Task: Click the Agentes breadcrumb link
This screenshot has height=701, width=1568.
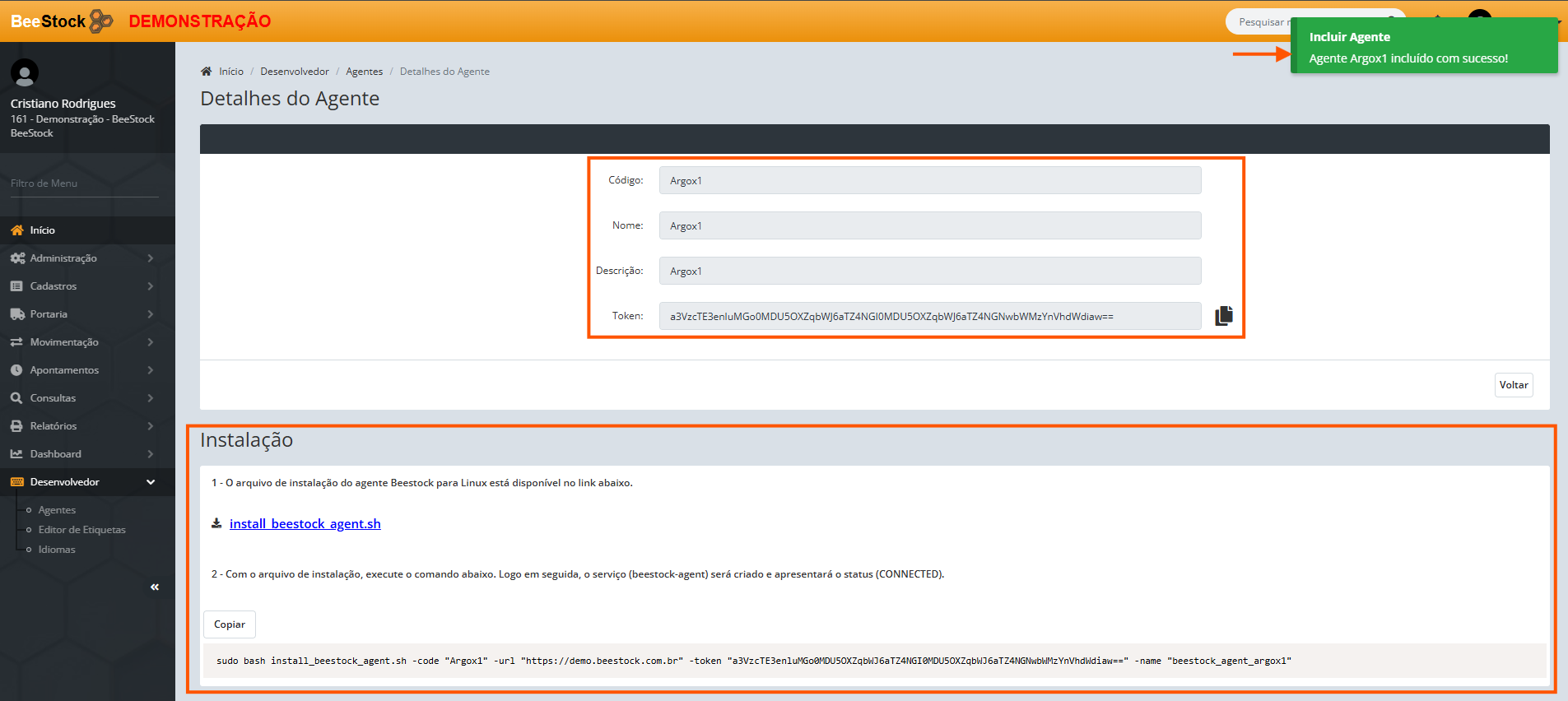Action: tap(364, 72)
